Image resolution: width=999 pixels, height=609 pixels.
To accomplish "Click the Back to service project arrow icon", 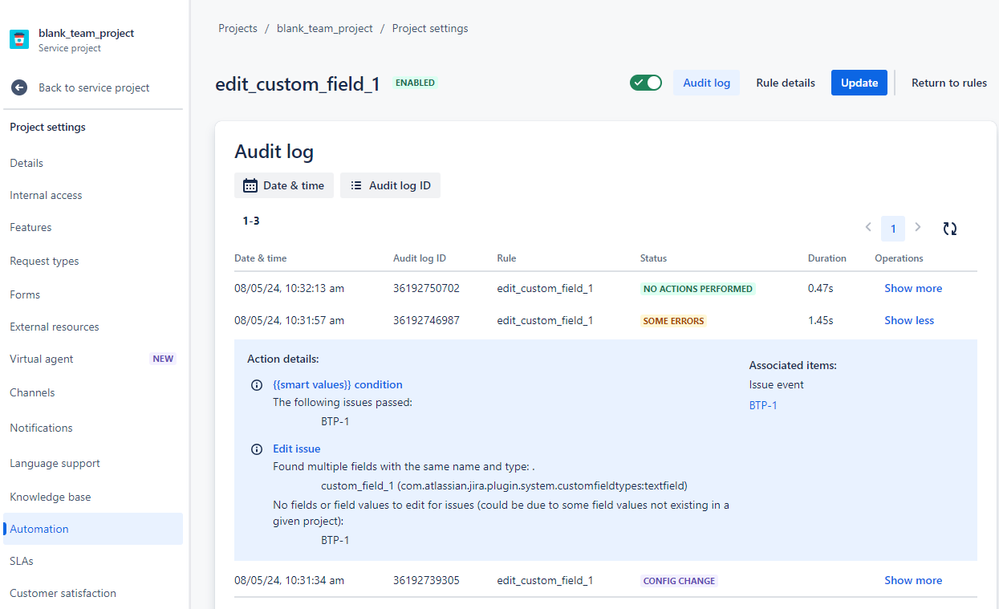I will click(19, 88).
